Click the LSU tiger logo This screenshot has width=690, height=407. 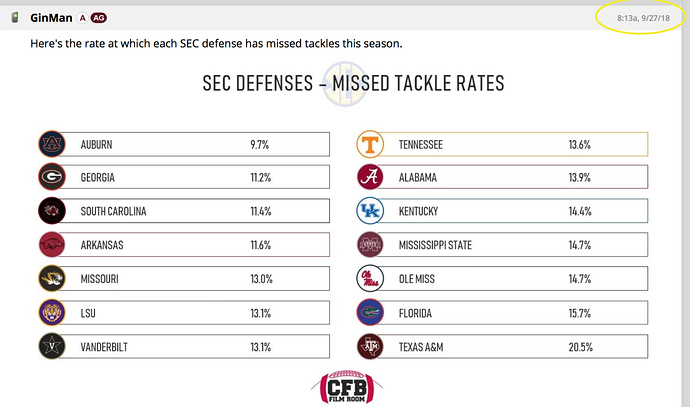pos(52,312)
